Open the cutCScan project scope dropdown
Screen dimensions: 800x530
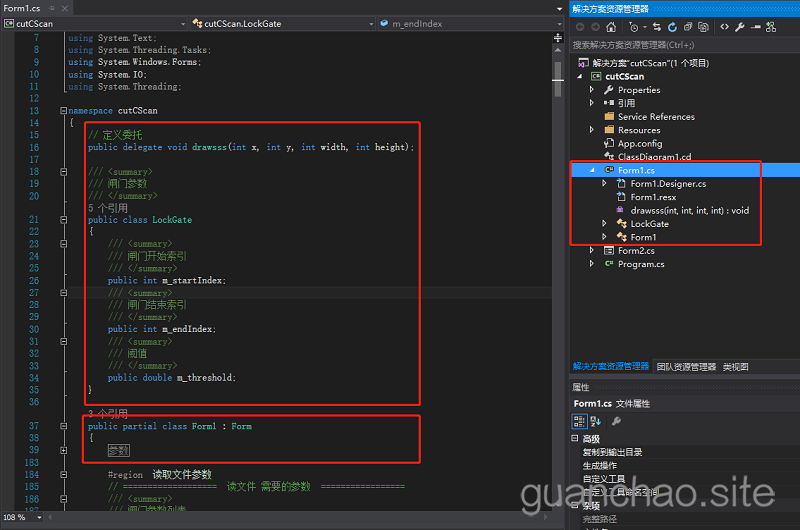click(183, 24)
